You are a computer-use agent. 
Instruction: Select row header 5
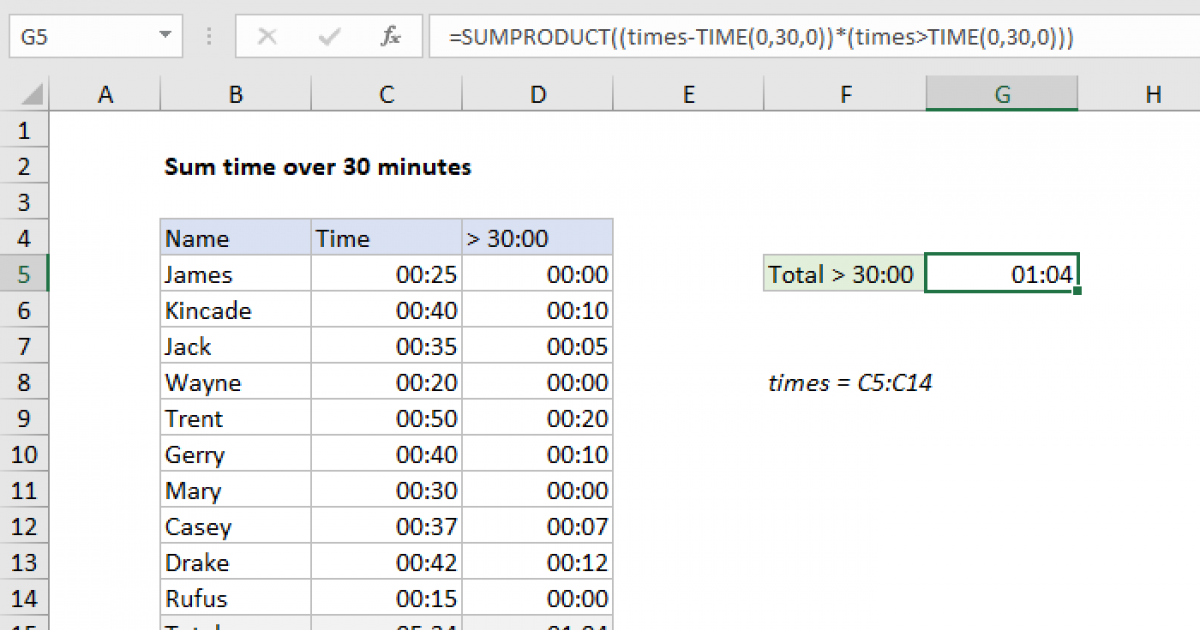click(25, 274)
